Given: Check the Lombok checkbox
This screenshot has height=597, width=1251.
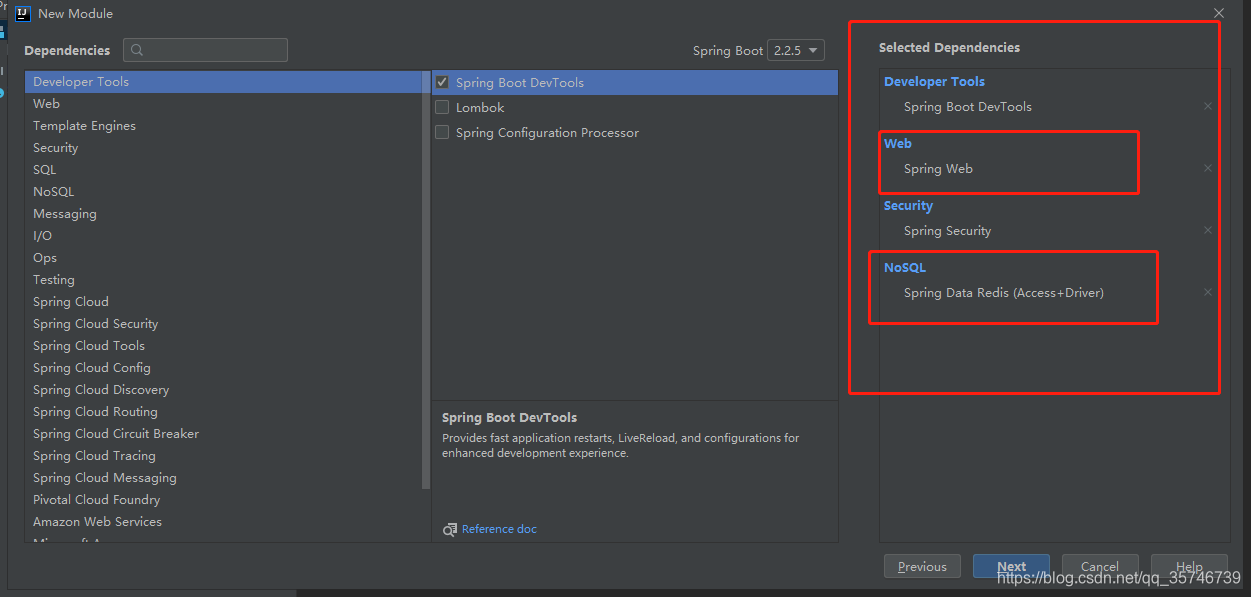Looking at the screenshot, I should (442, 107).
